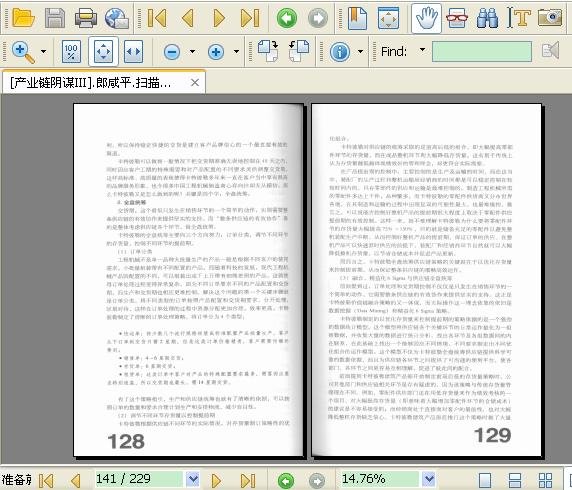Toggle full screen view icon
The width and height of the screenshot is (572, 490).
tap(389, 18)
